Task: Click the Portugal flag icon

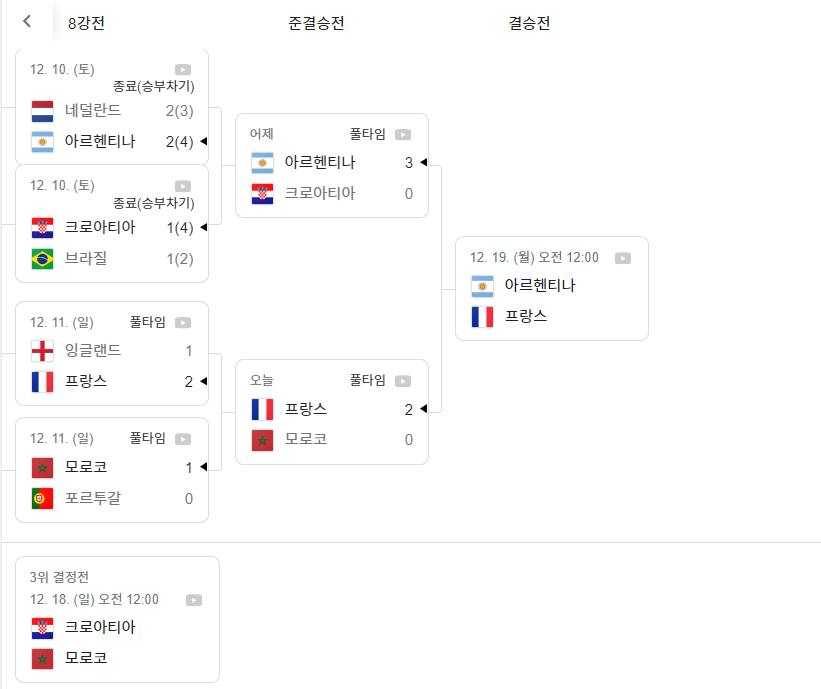Action: (42, 497)
